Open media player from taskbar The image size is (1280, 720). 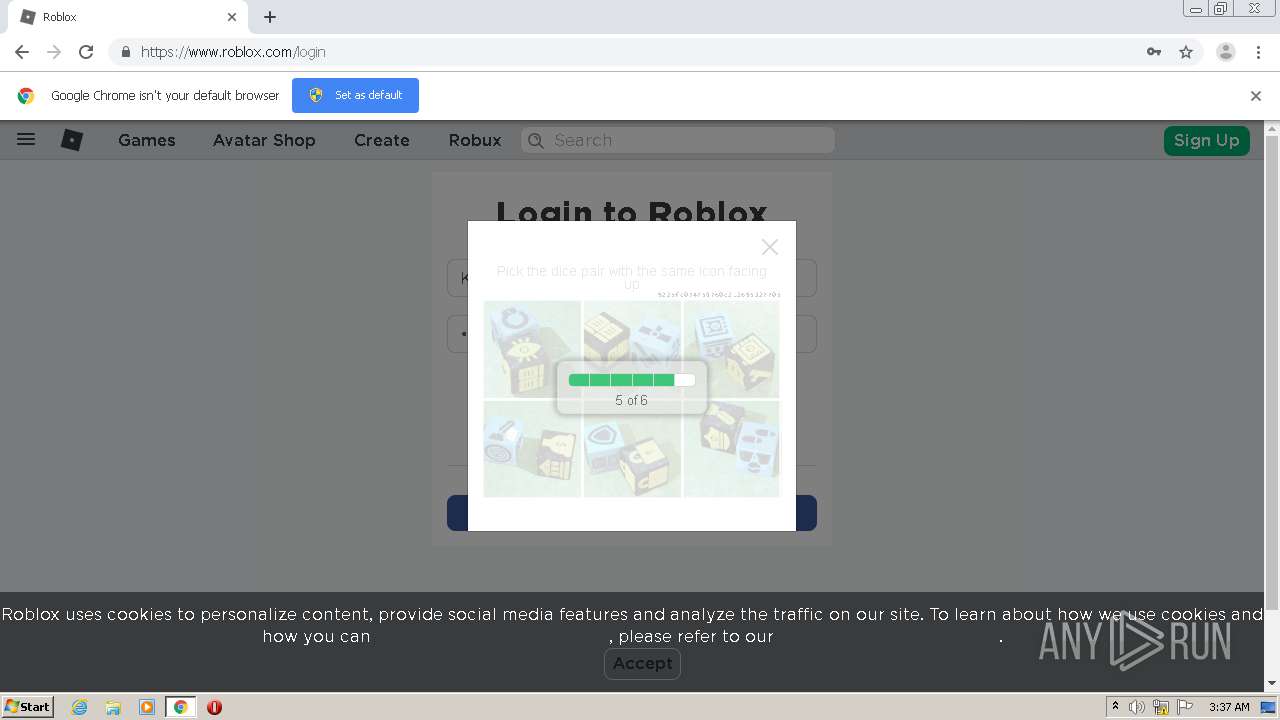pos(147,707)
